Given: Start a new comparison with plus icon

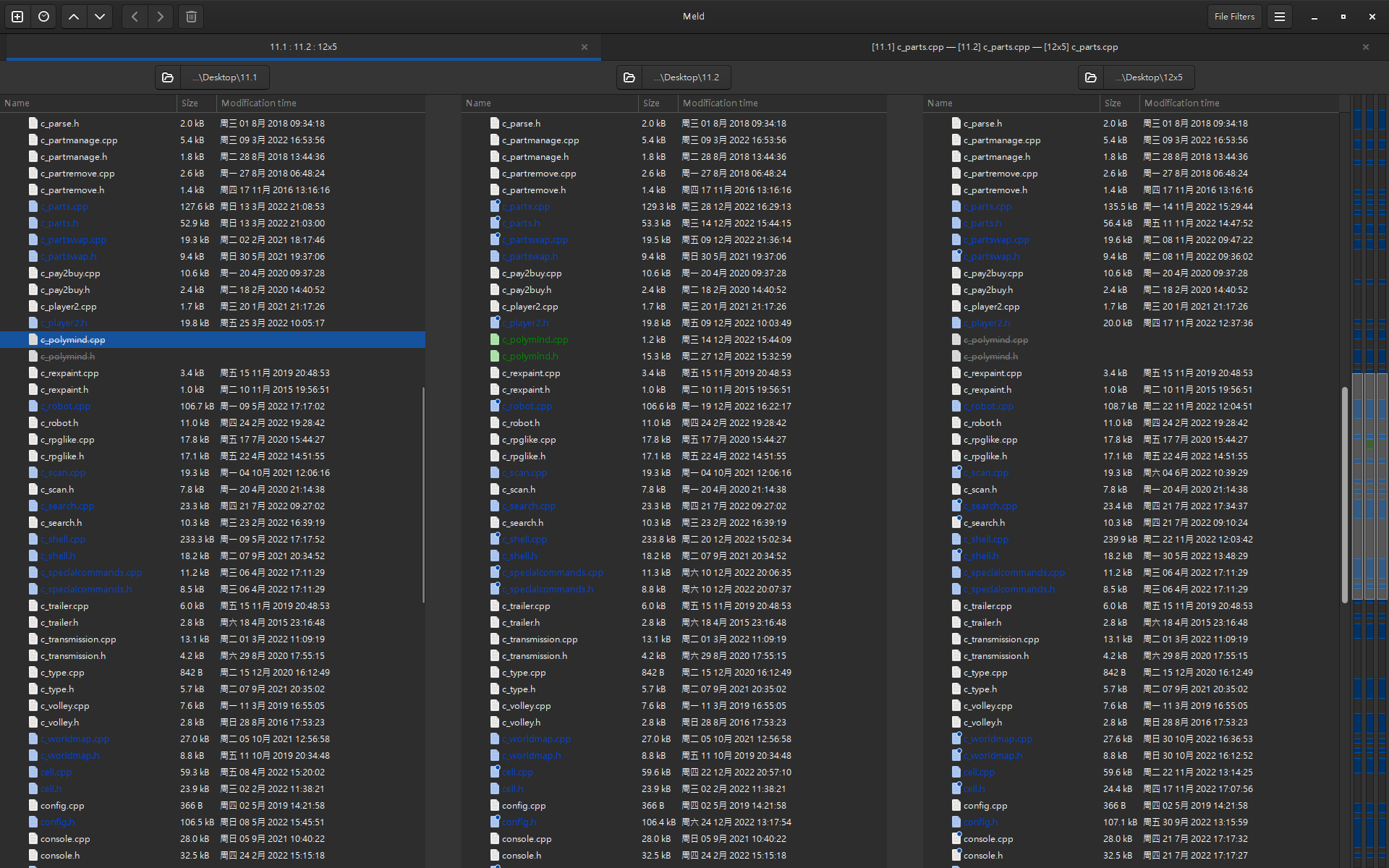Looking at the screenshot, I should tap(17, 17).
